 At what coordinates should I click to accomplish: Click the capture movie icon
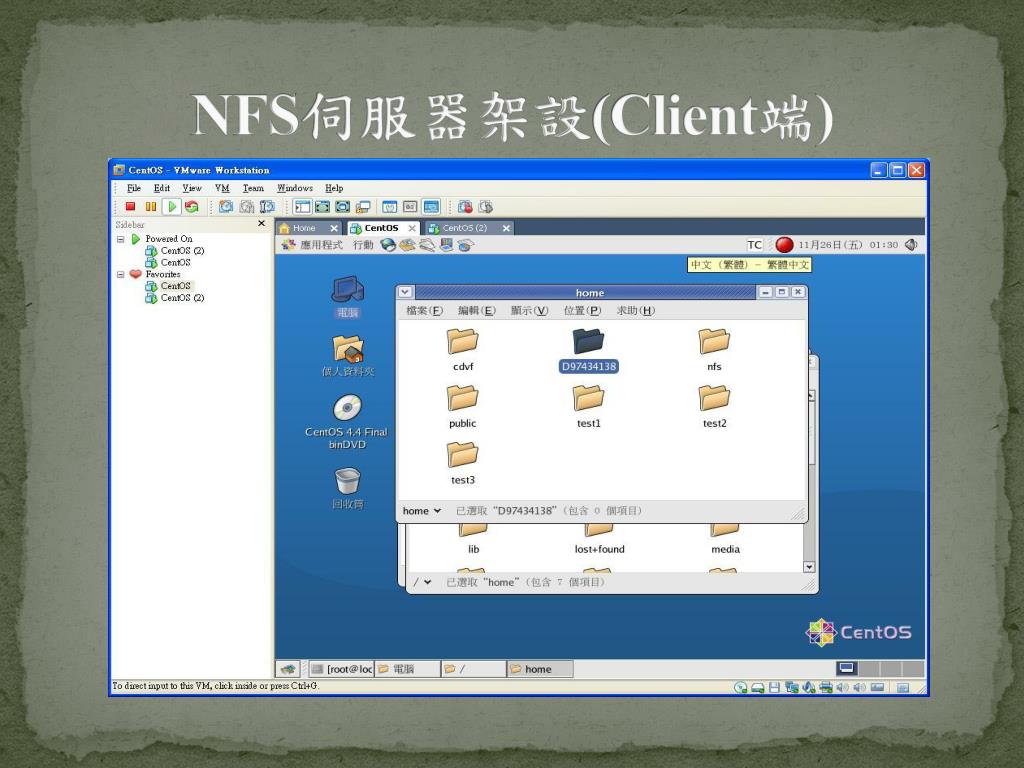[465, 206]
